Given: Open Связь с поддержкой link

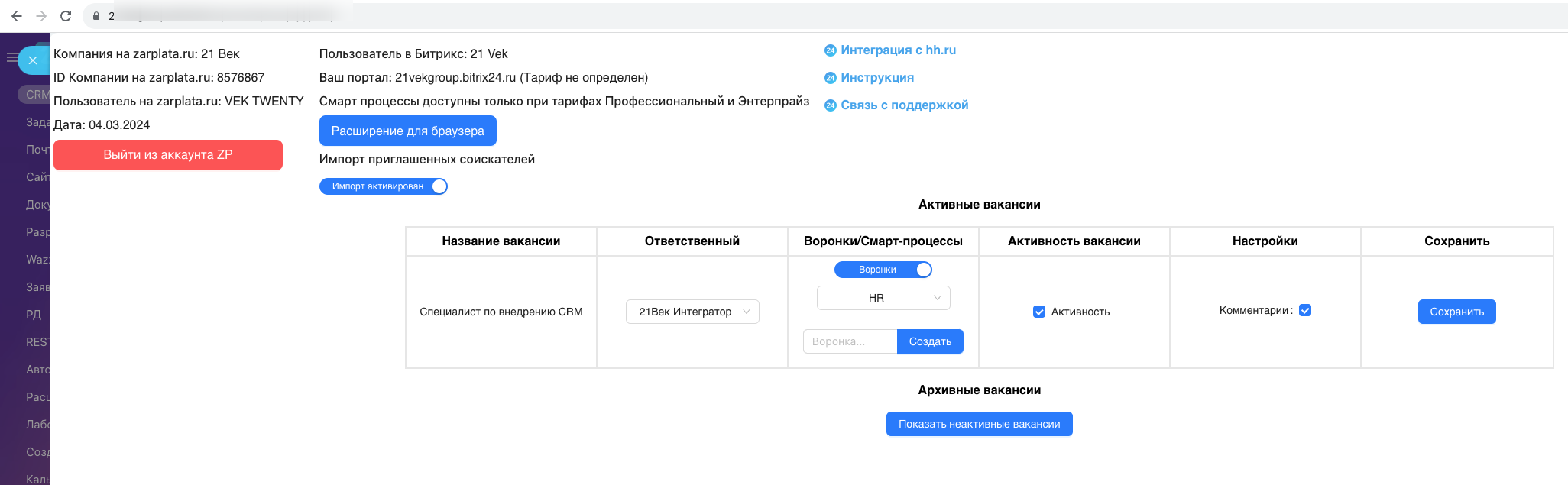Looking at the screenshot, I should click(904, 105).
